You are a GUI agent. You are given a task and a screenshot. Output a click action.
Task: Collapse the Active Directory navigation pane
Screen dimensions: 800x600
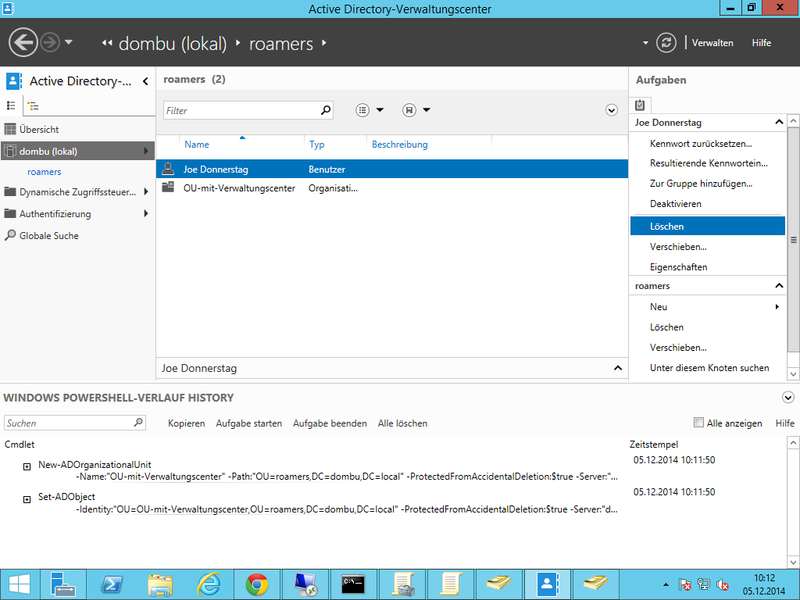[145, 81]
